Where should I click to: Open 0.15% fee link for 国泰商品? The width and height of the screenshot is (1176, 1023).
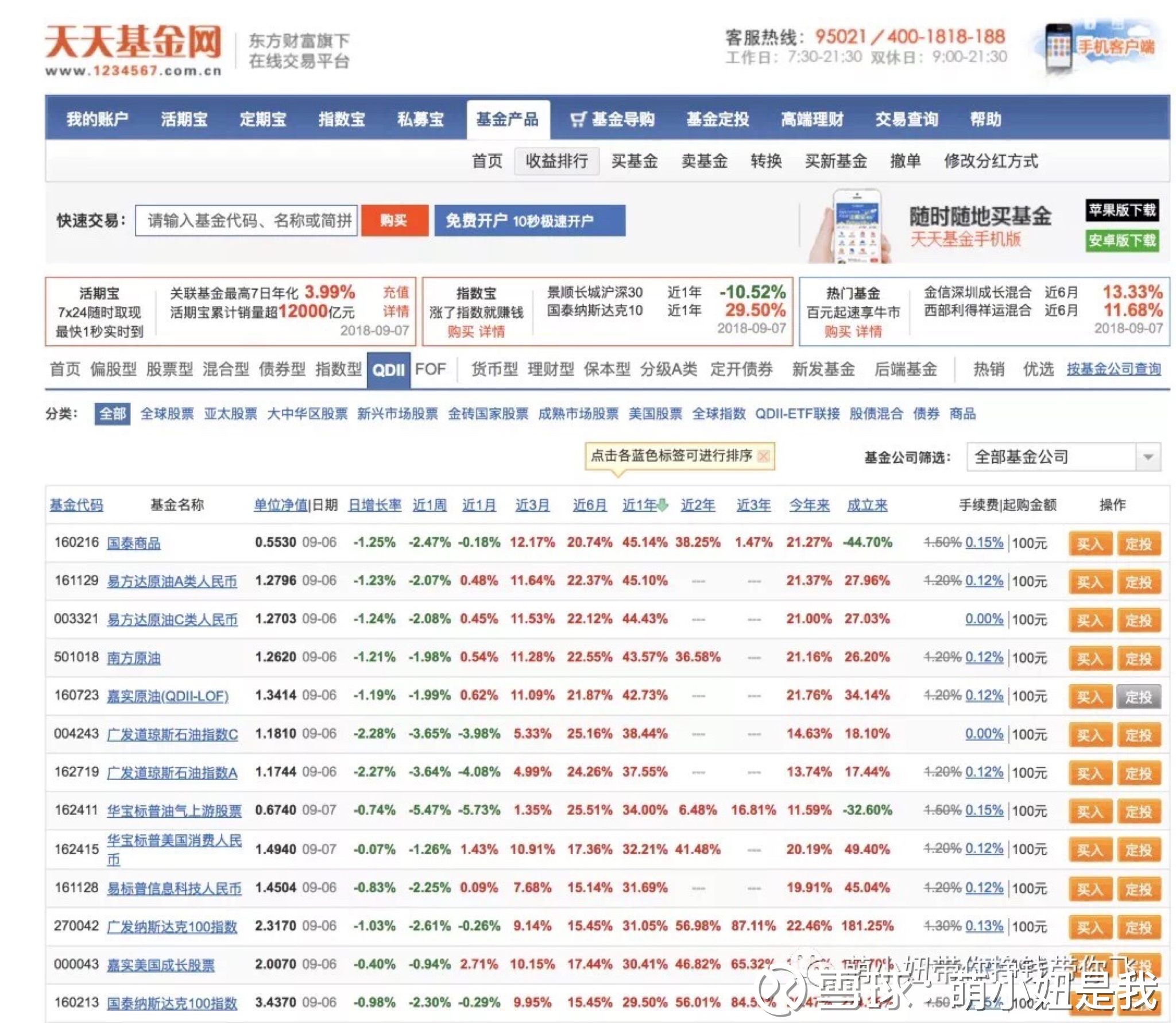[984, 542]
